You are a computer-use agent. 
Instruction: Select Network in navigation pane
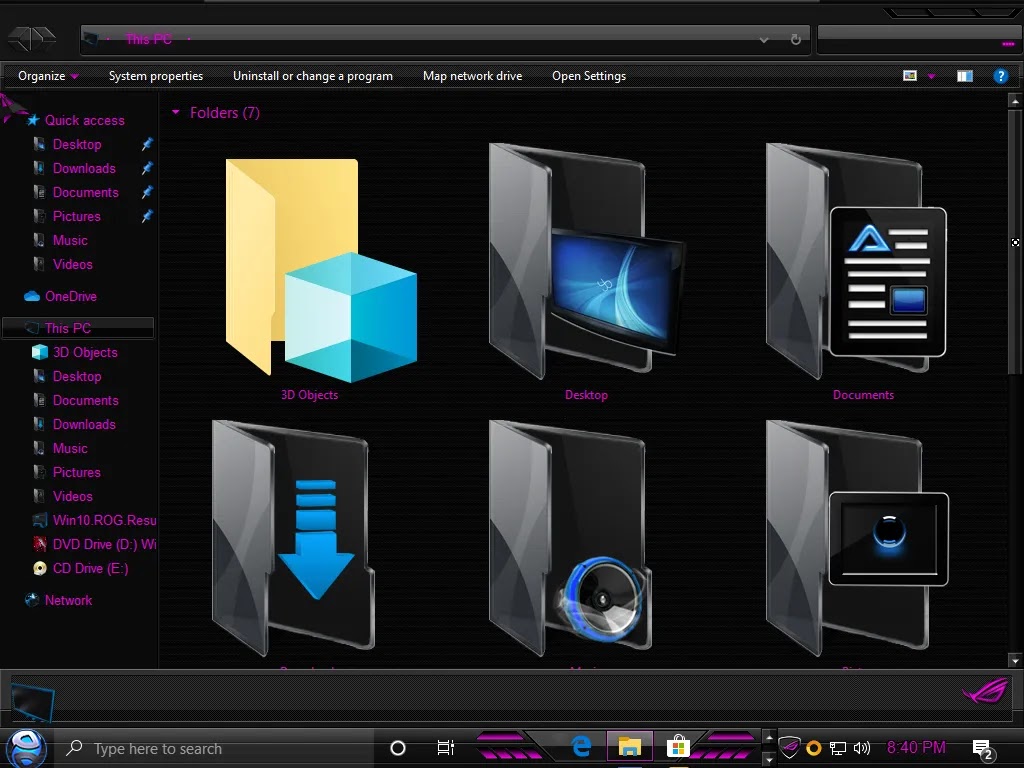(x=68, y=600)
